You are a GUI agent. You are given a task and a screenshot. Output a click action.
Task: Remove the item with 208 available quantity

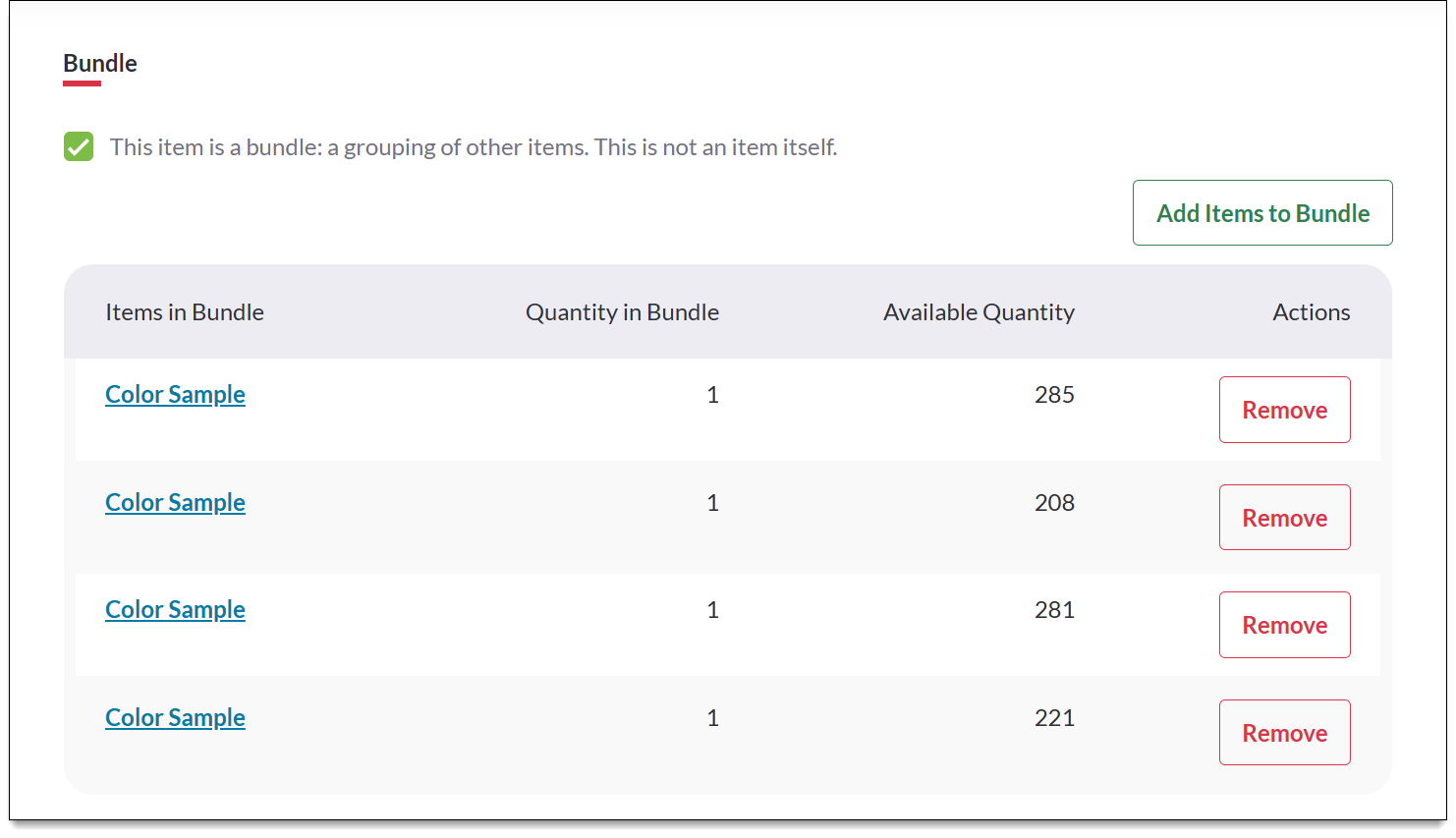[x=1284, y=517]
